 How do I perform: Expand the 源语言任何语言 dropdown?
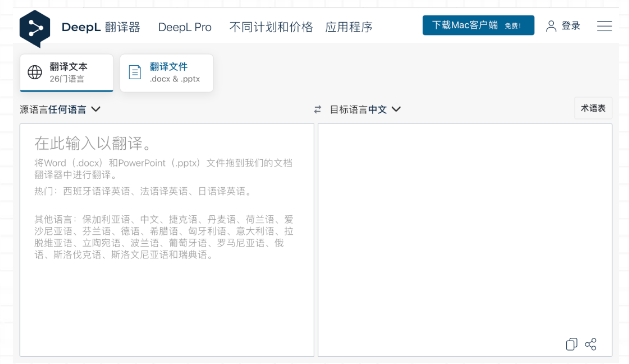pyautogui.click(x=60, y=109)
